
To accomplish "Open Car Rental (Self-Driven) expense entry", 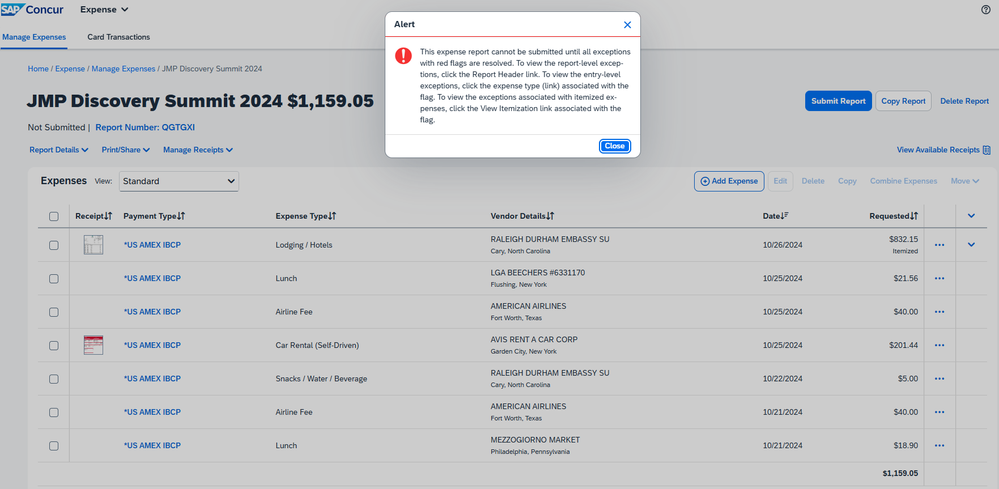I will [x=317, y=346].
